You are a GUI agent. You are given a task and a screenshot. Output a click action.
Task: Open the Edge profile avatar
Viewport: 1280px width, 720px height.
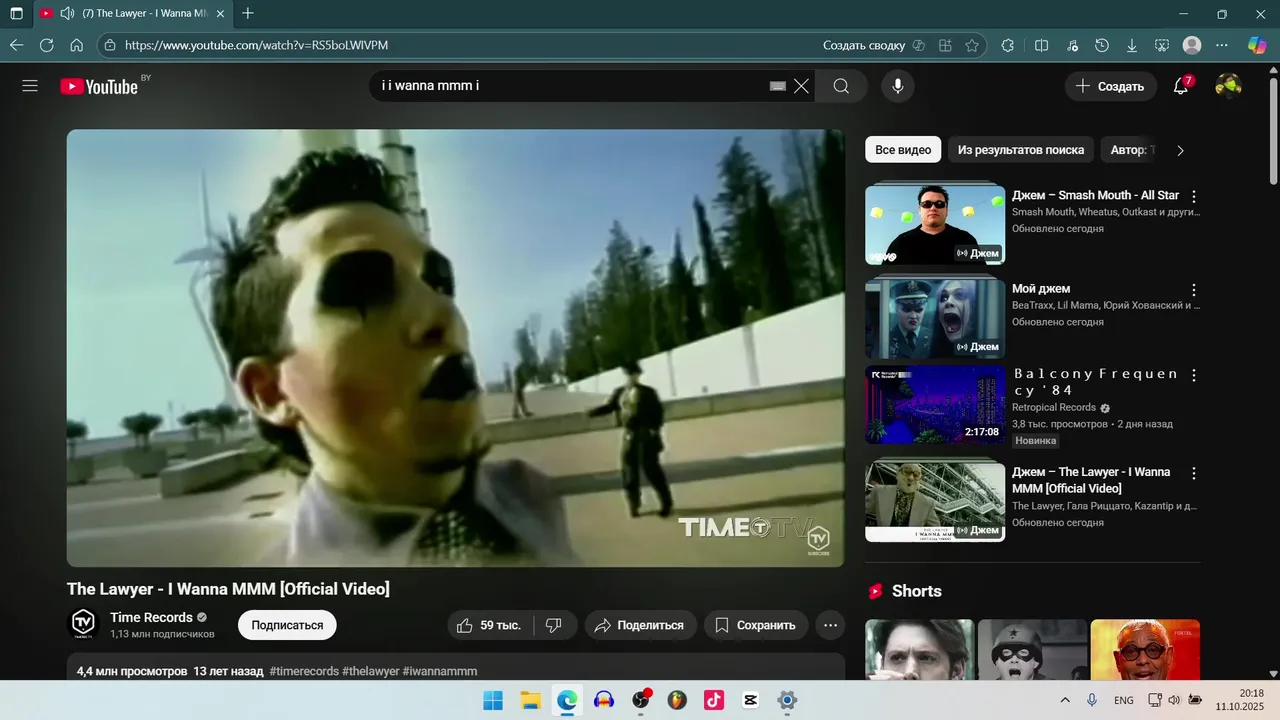click(x=1192, y=45)
